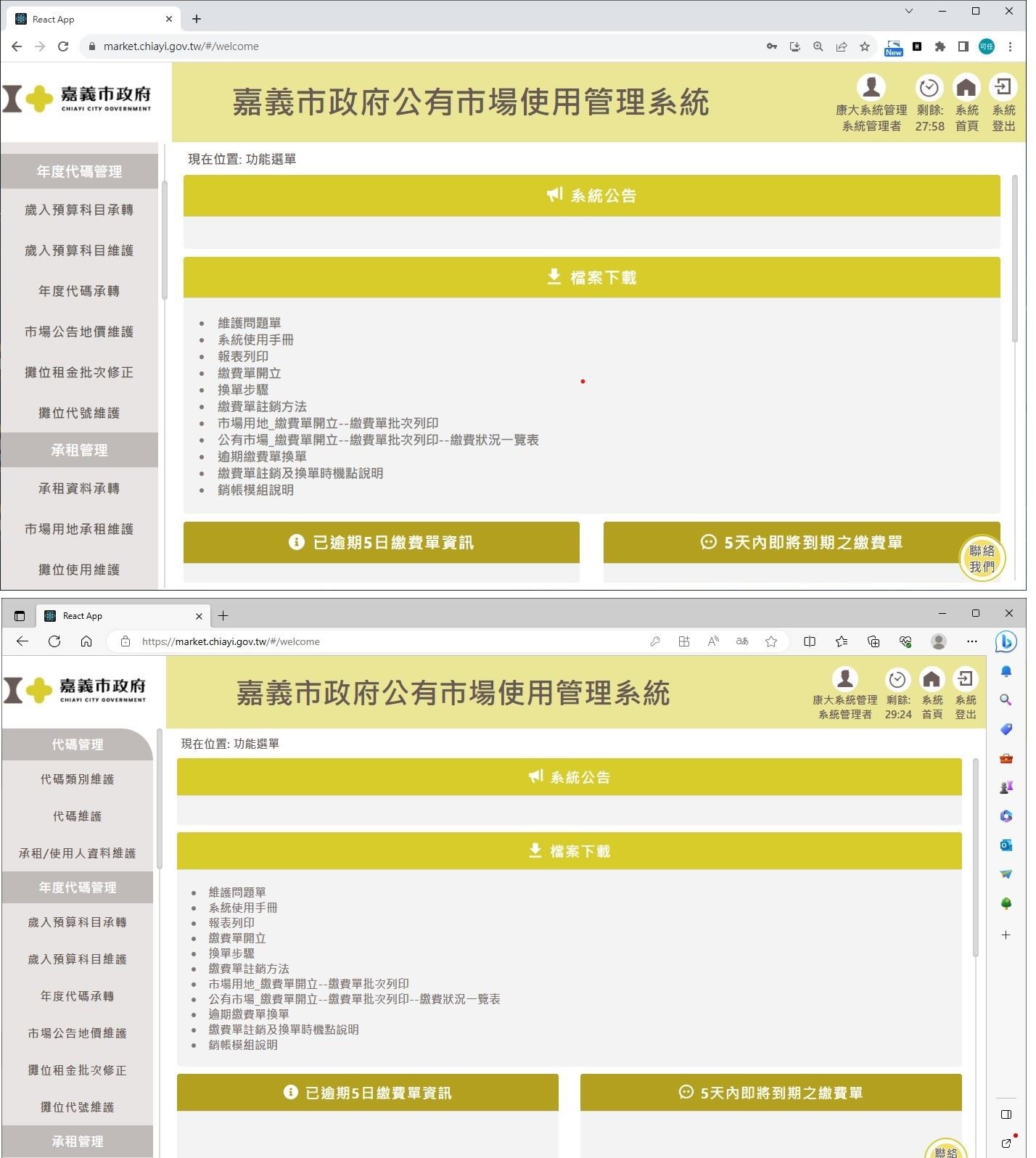Click the Edge home button

click(86, 641)
